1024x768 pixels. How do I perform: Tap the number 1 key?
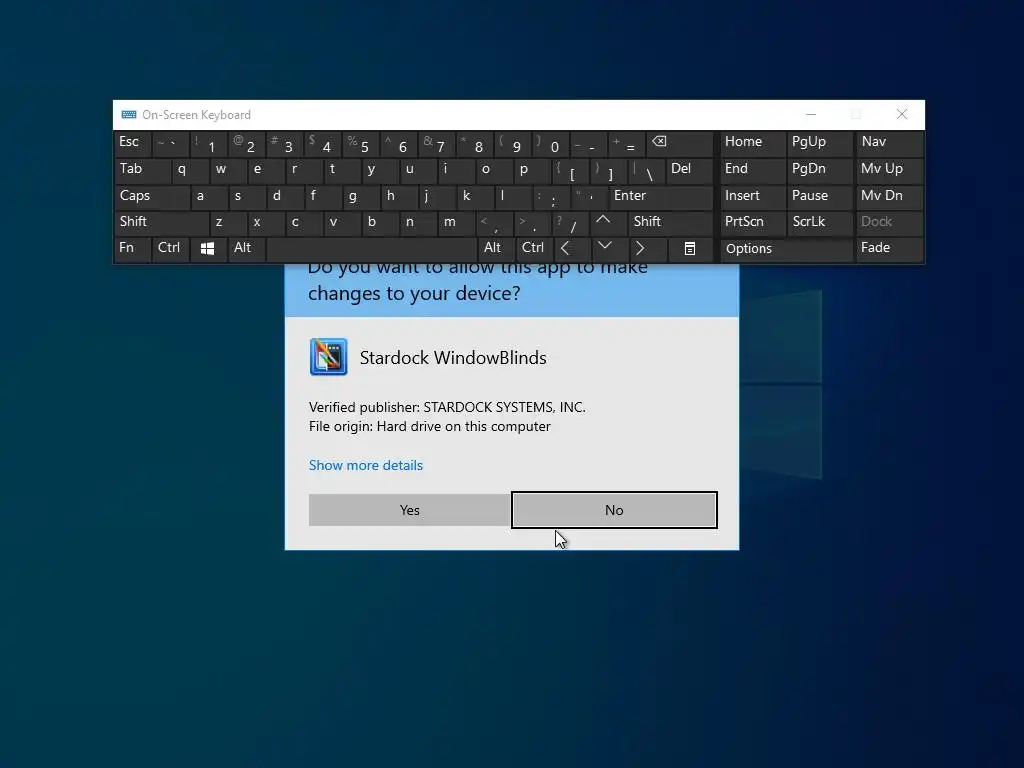(x=209, y=143)
